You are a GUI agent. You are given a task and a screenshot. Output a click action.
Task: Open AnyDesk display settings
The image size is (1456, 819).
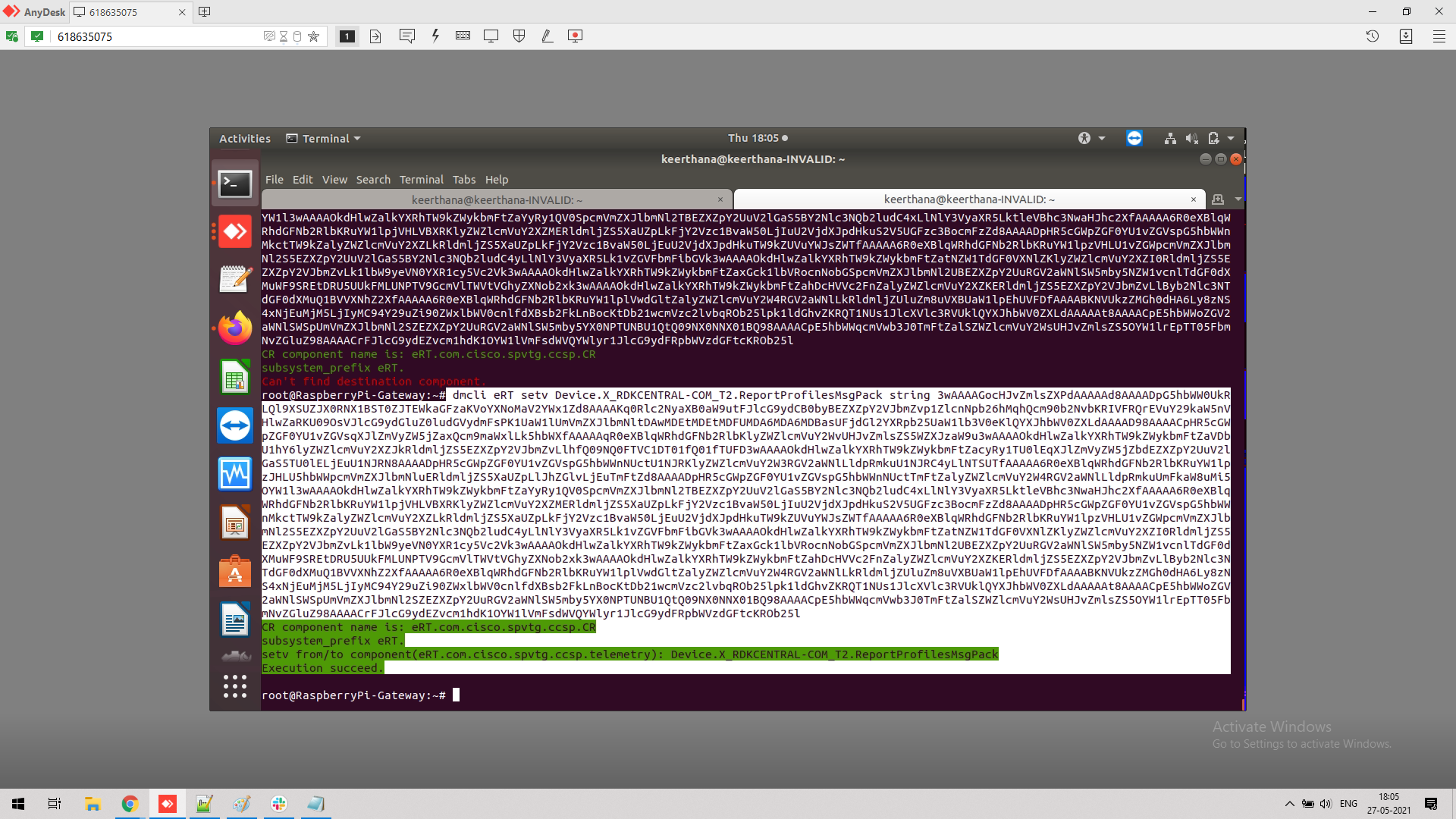click(491, 36)
